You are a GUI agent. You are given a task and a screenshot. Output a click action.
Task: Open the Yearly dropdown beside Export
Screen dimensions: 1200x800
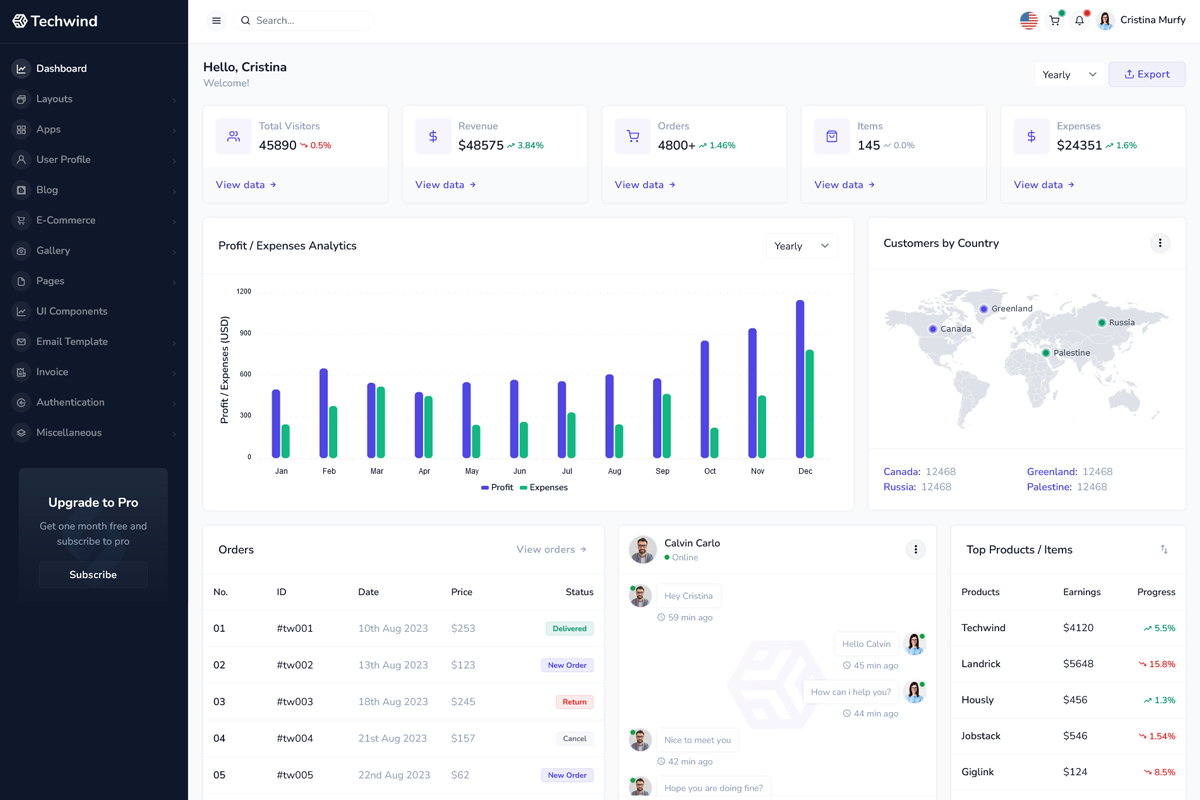(x=1068, y=75)
